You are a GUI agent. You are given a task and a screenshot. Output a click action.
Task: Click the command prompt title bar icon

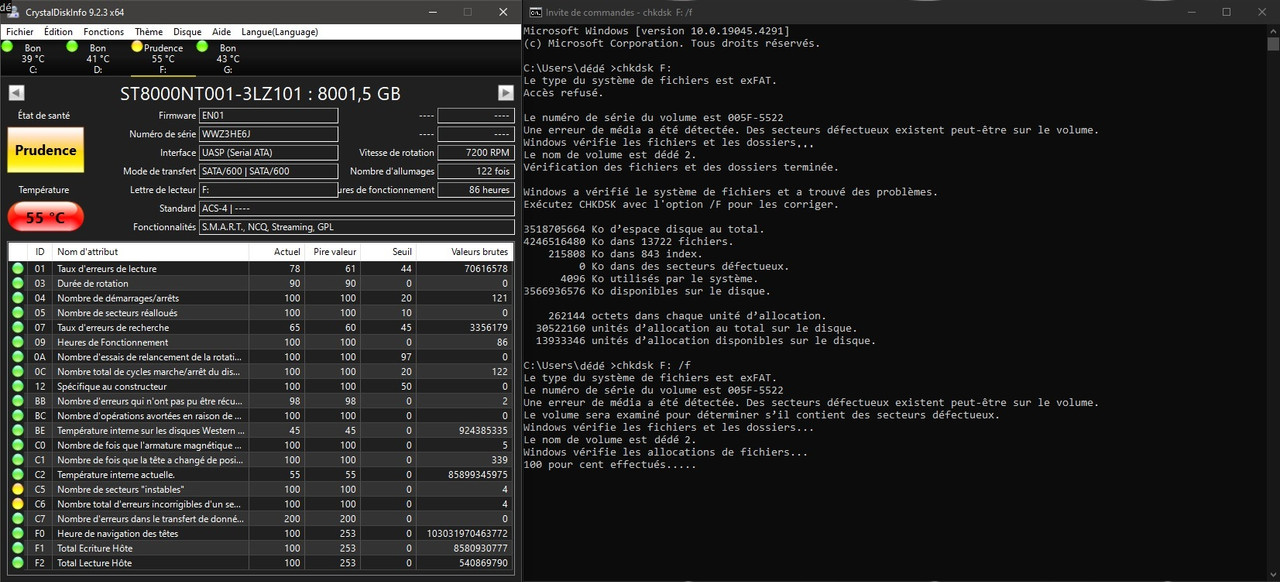535,12
